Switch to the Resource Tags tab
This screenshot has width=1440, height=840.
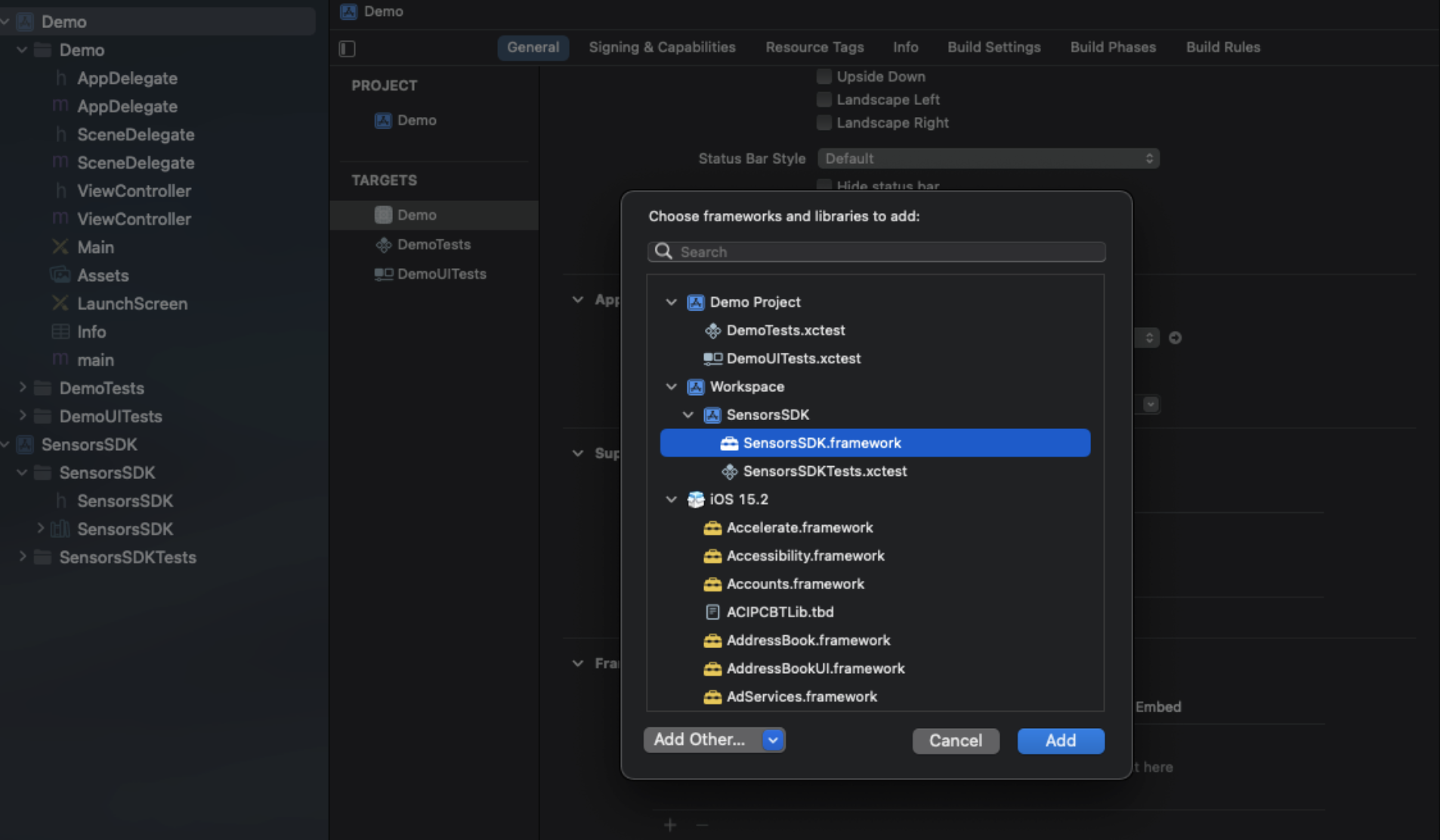[814, 47]
